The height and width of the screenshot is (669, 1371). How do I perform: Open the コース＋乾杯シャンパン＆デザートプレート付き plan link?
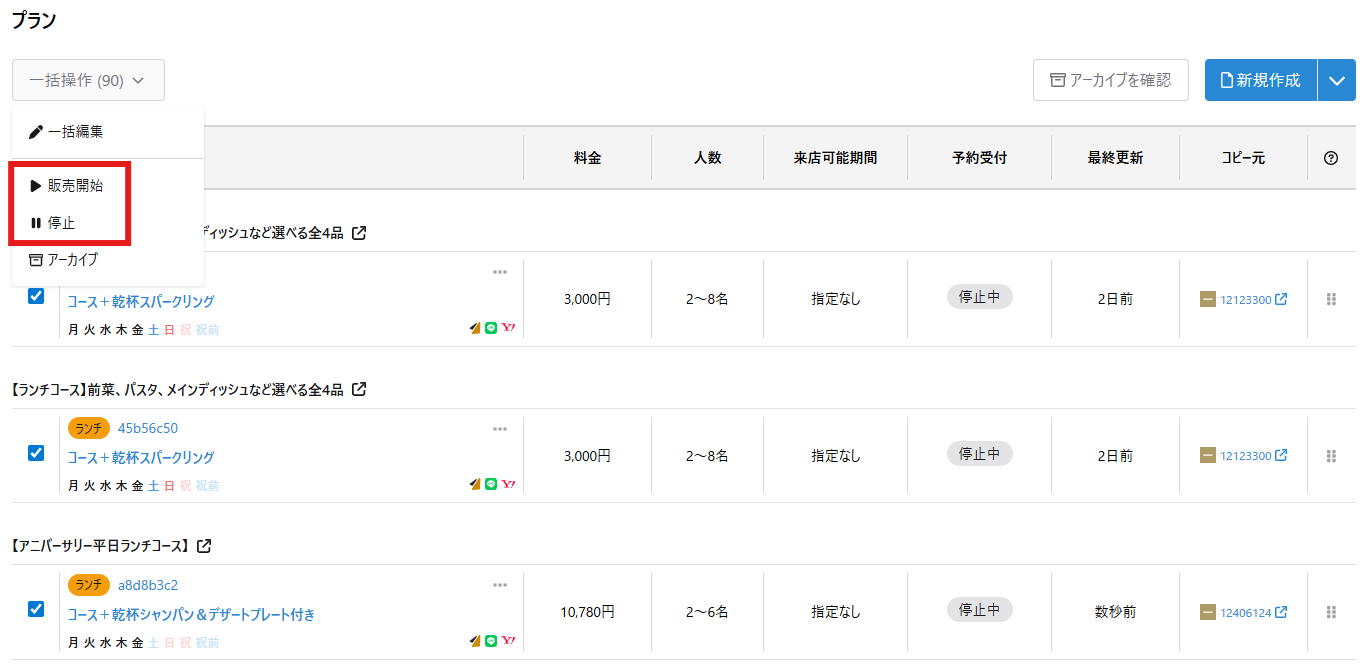click(191, 614)
